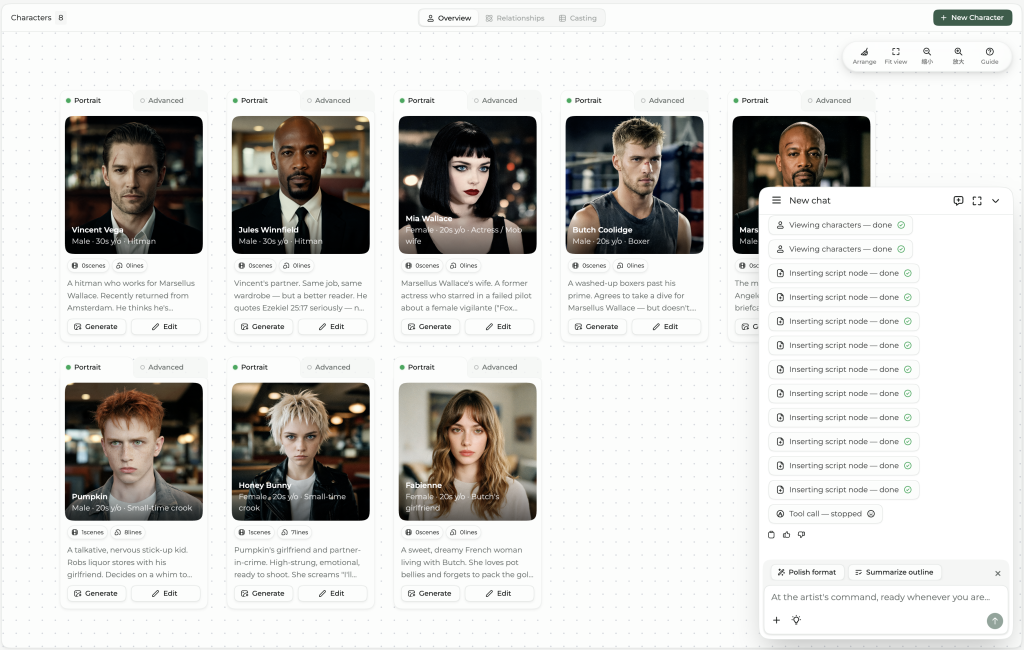This screenshot has width=1024, height=650.
Task: Expand chat panel to fullscreen
Action: point(977,201)
